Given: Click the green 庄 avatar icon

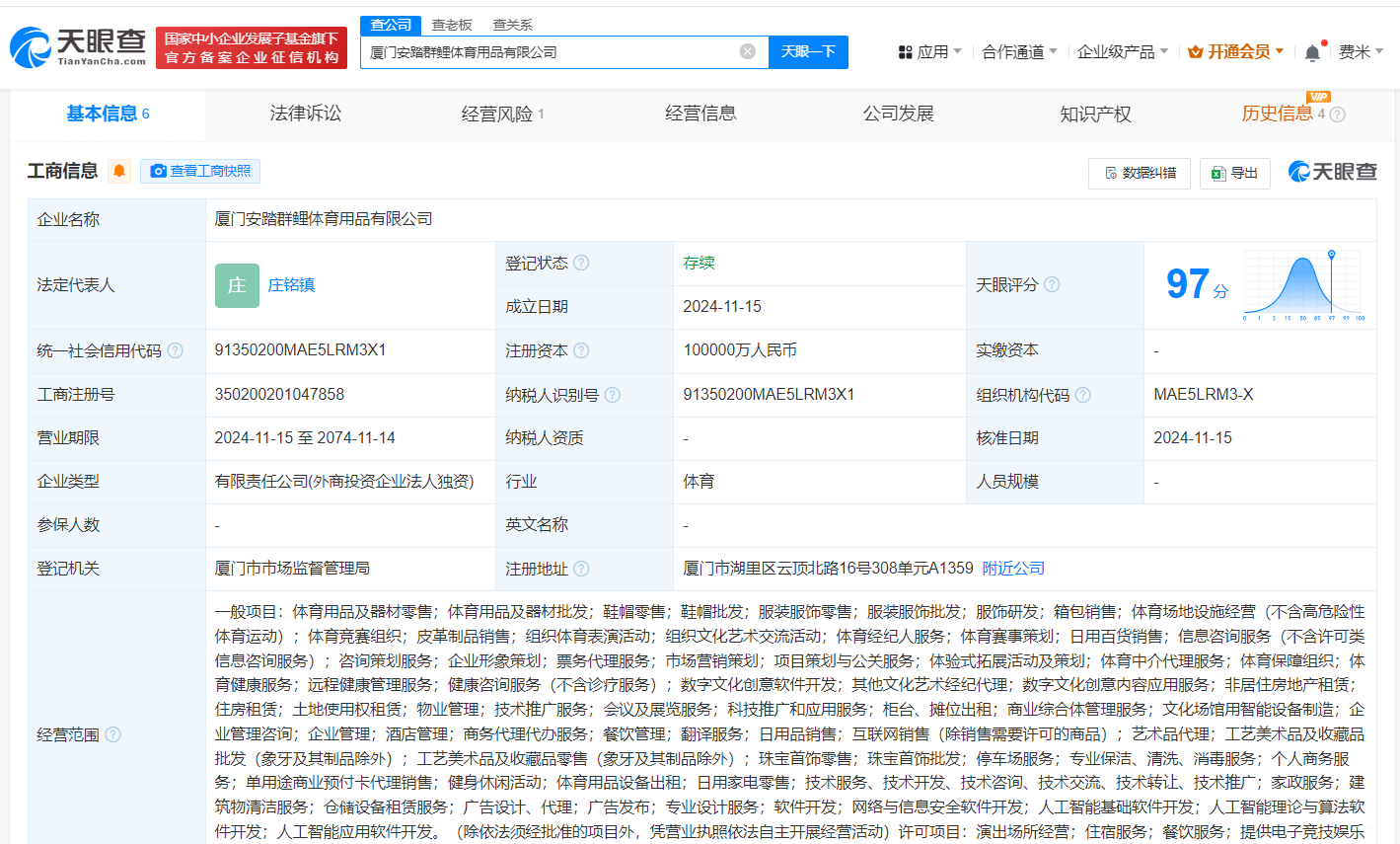Looking at the screenshot, I should pos(237,285).
